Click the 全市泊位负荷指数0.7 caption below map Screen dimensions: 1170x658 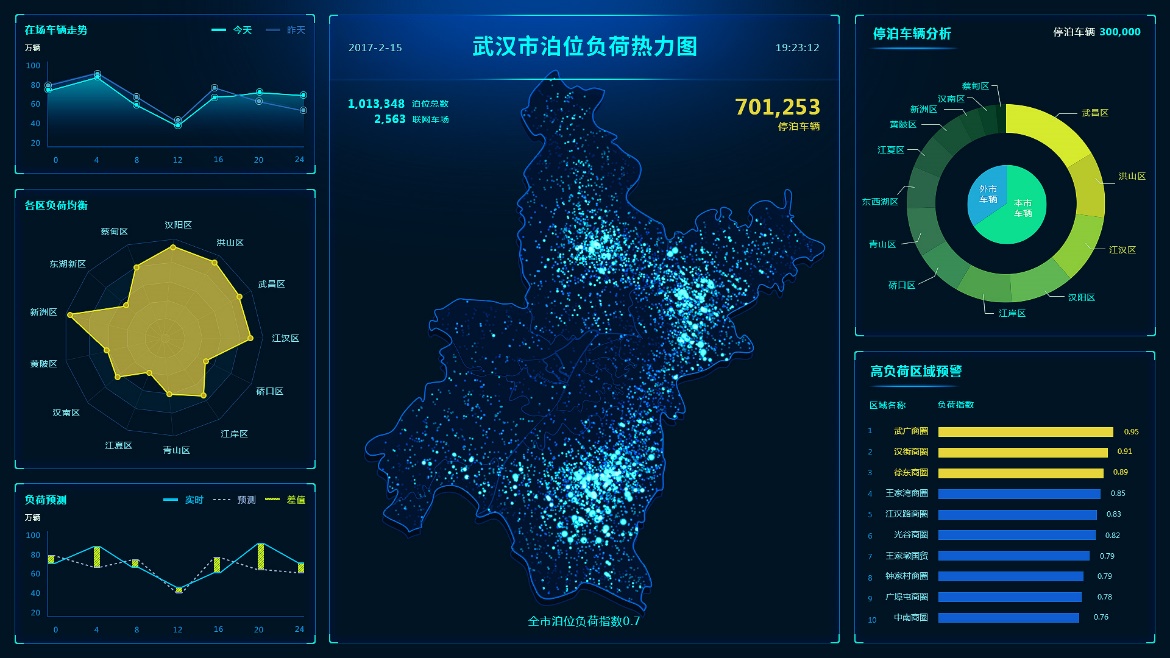(x=583, y=621)
